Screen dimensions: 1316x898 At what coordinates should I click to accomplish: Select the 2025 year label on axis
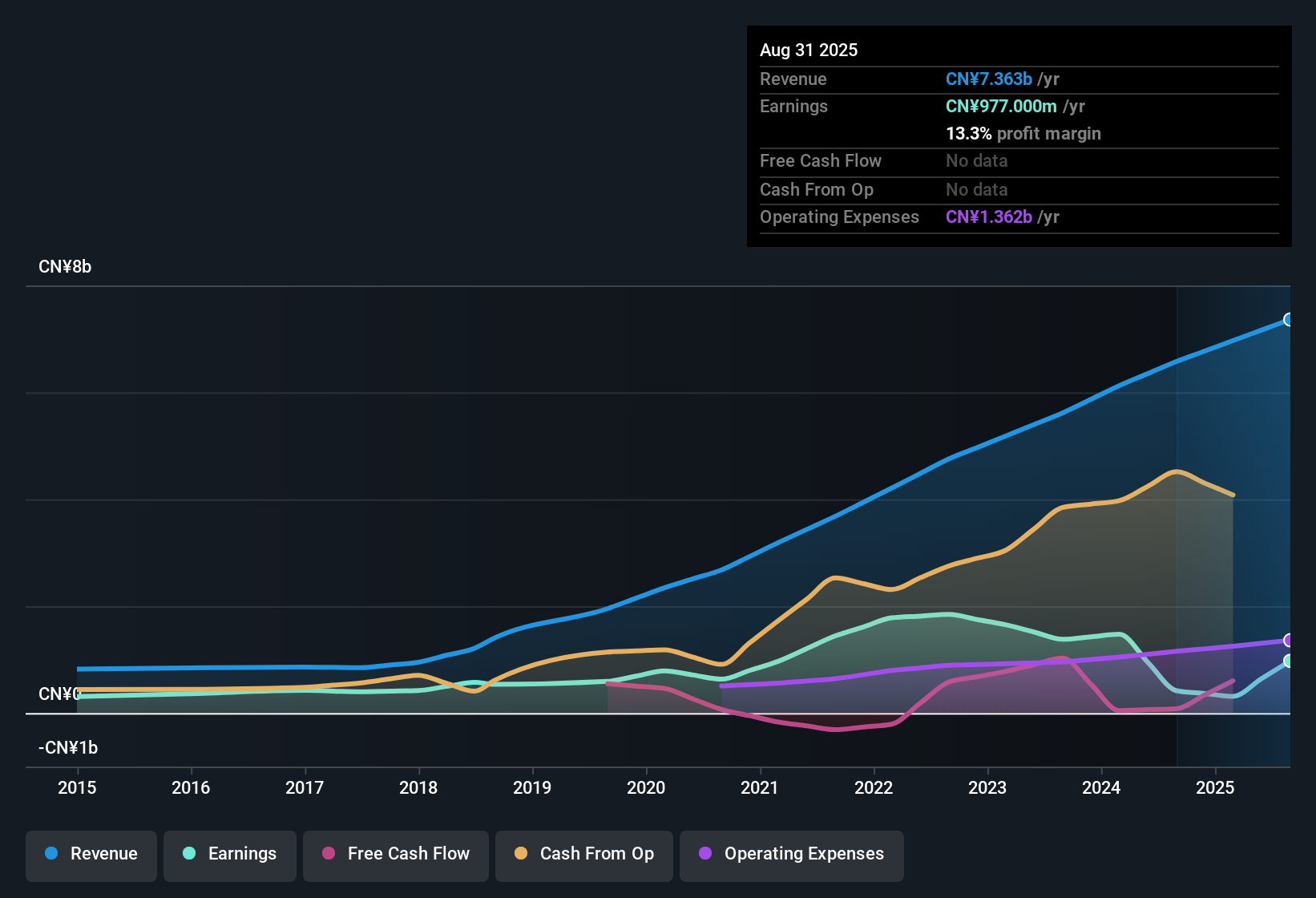1215,788
